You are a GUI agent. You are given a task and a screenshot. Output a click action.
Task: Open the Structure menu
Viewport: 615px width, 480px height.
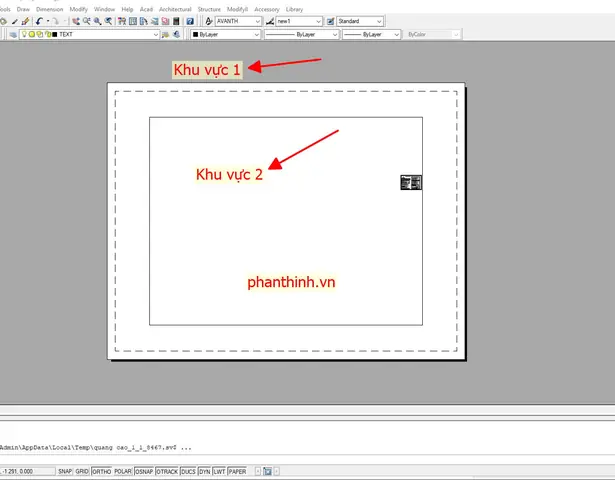(x=209, y=9)
